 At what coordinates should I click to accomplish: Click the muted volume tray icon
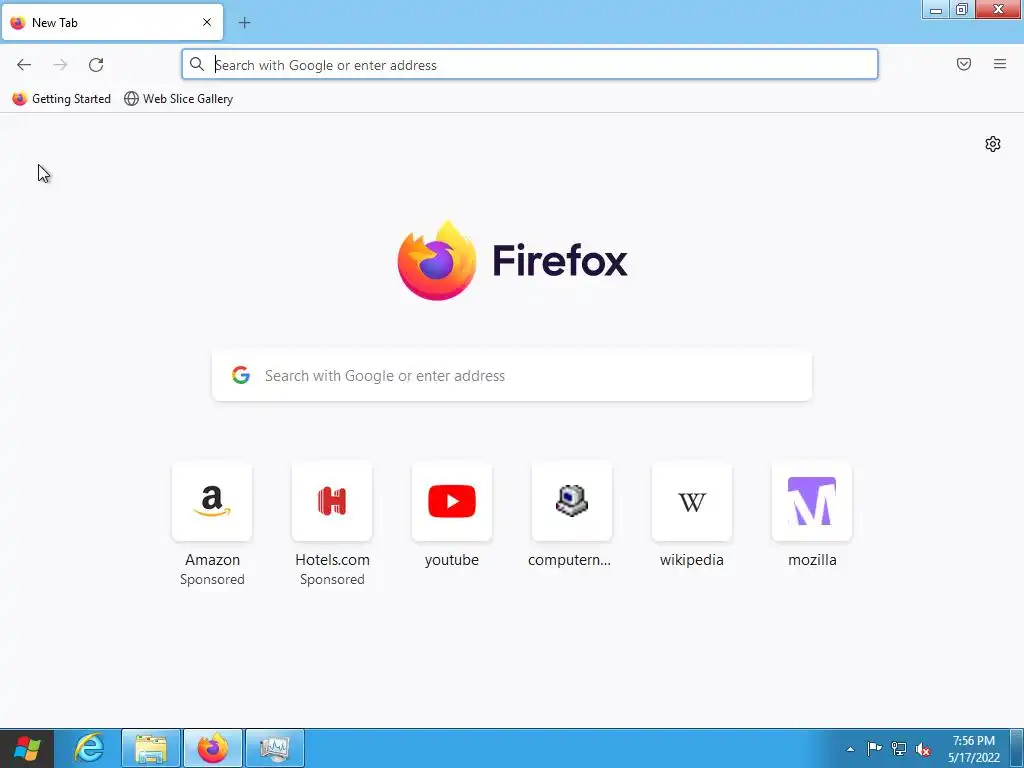tap(923, 749)
